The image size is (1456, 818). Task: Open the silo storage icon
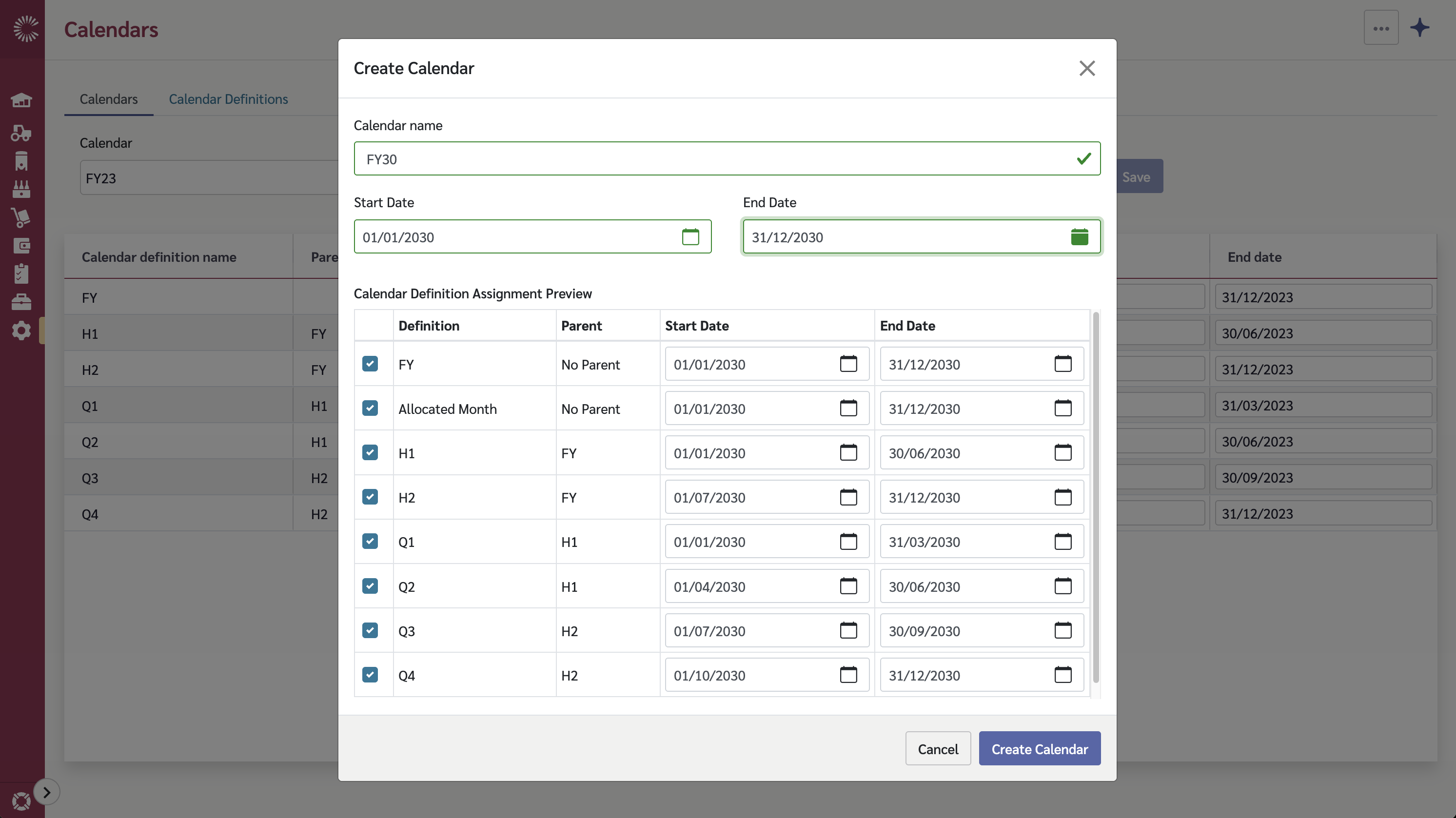(x=21, y=161)
